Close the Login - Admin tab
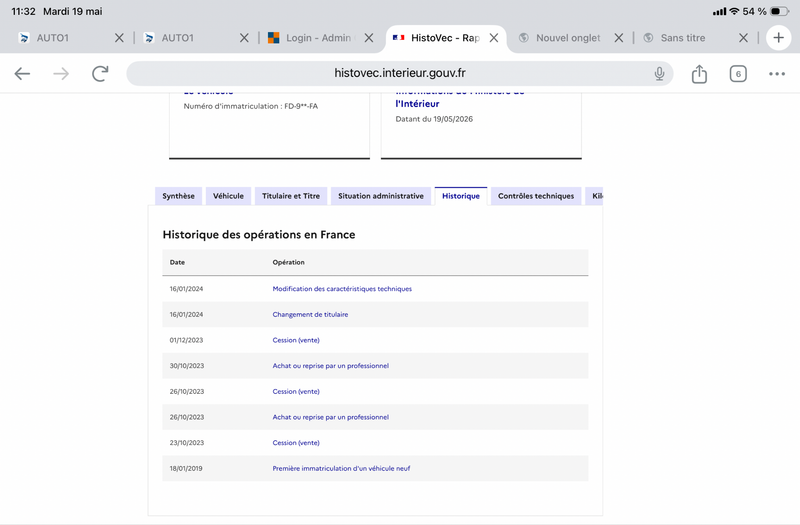The width and height of the screenshot is (800, 525). (369, 38)
